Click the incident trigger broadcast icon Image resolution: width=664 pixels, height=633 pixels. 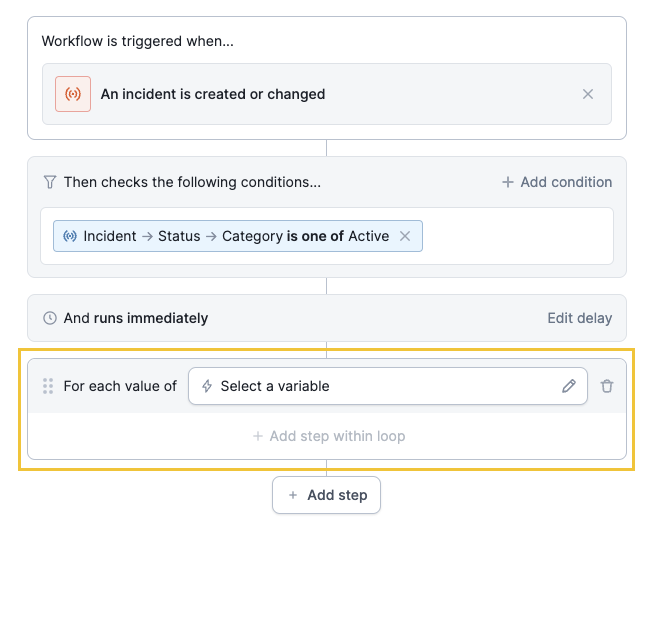(x=73, y=94)
